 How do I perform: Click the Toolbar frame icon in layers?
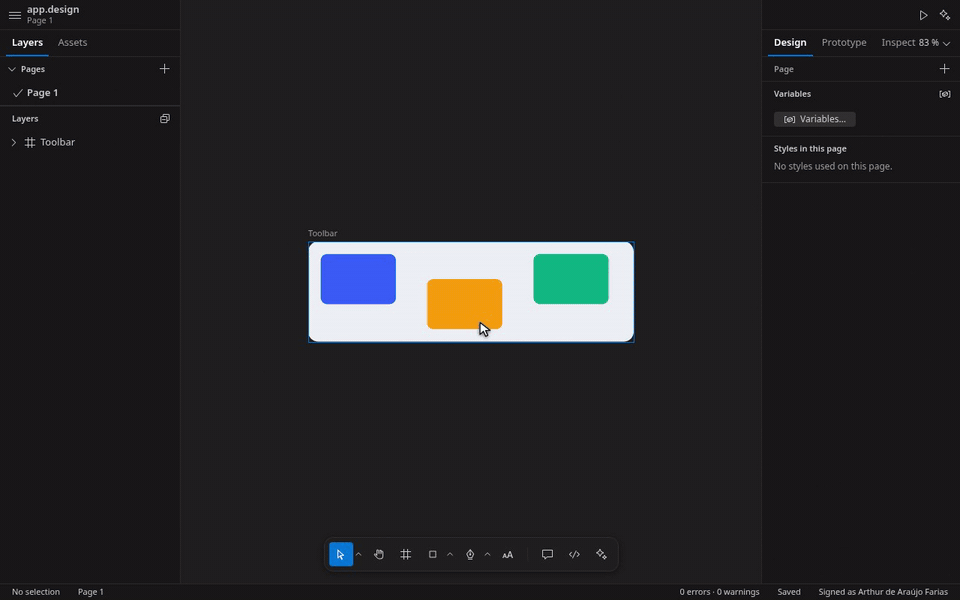29,142
